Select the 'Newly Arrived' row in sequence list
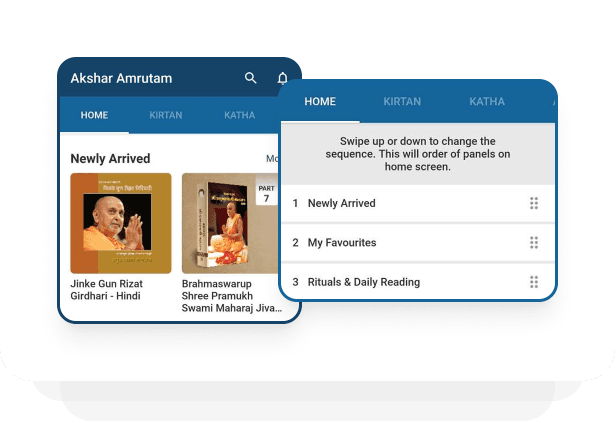The height and width of the screenshot is (421, 615). point(418,203)
